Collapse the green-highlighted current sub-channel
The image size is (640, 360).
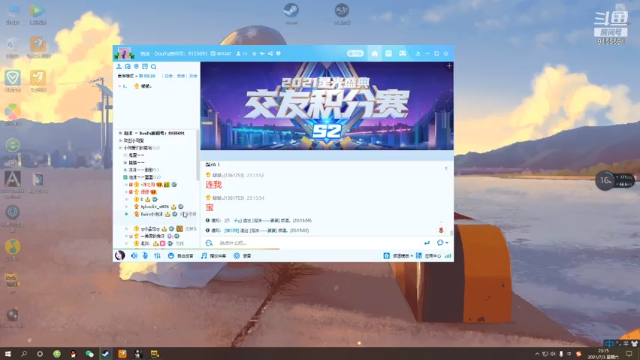pyautogui.click(x=125, y=177)
